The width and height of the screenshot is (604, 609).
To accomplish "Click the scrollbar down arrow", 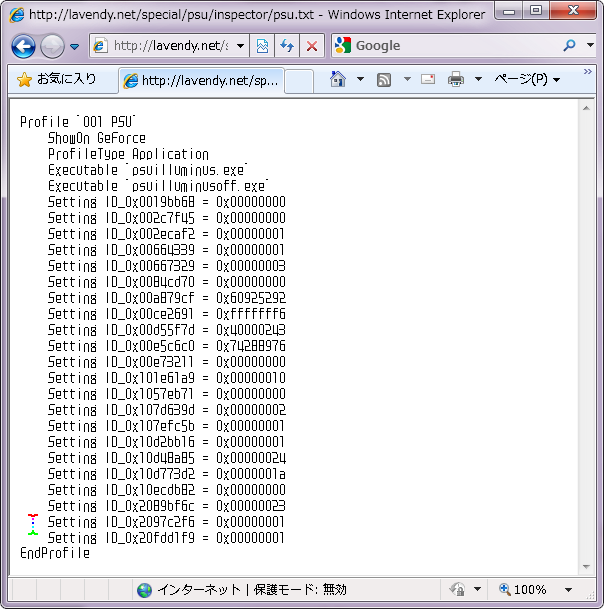I will pos(587,567).
